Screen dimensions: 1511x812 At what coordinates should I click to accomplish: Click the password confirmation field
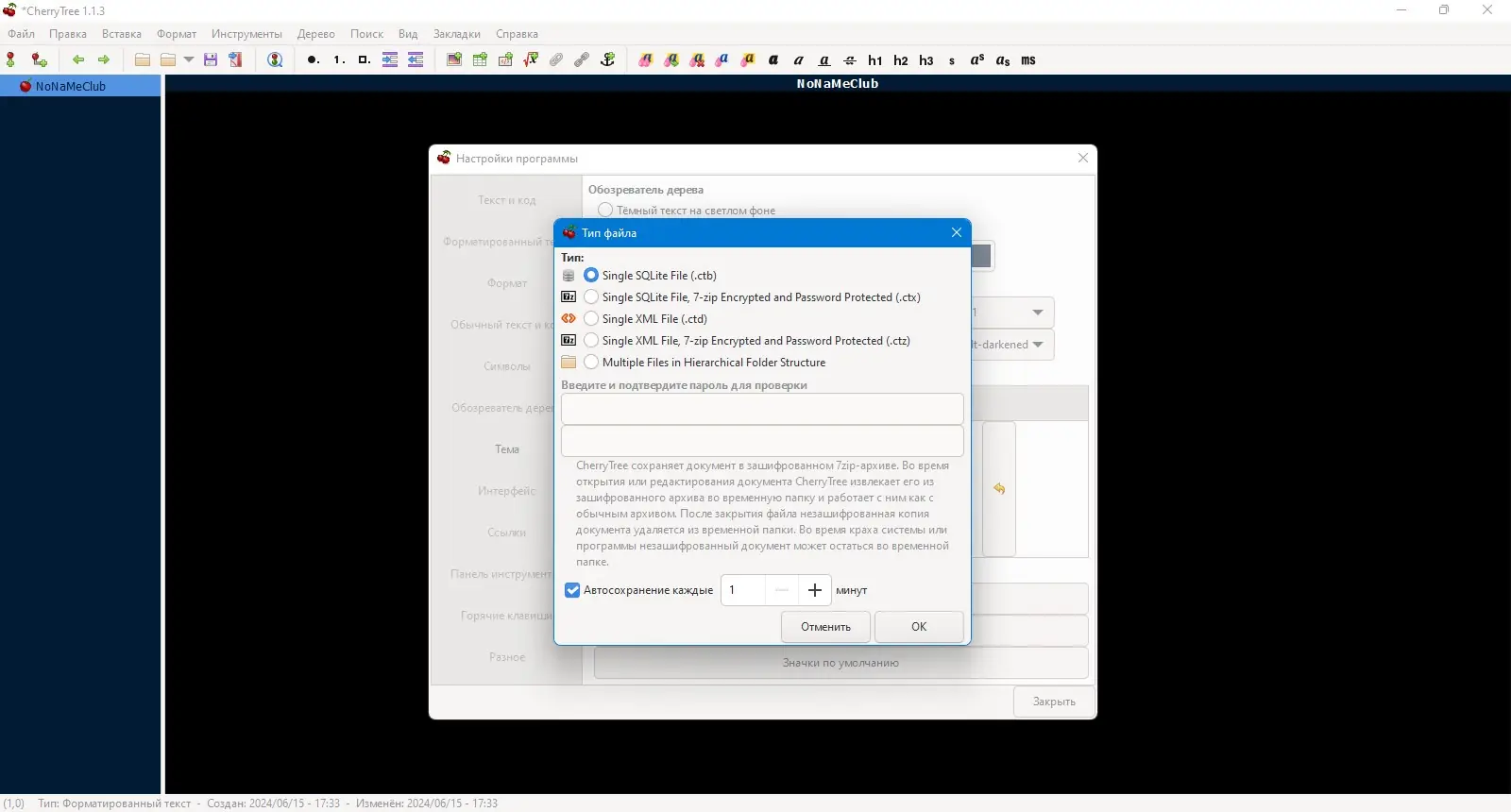point(762,441)
